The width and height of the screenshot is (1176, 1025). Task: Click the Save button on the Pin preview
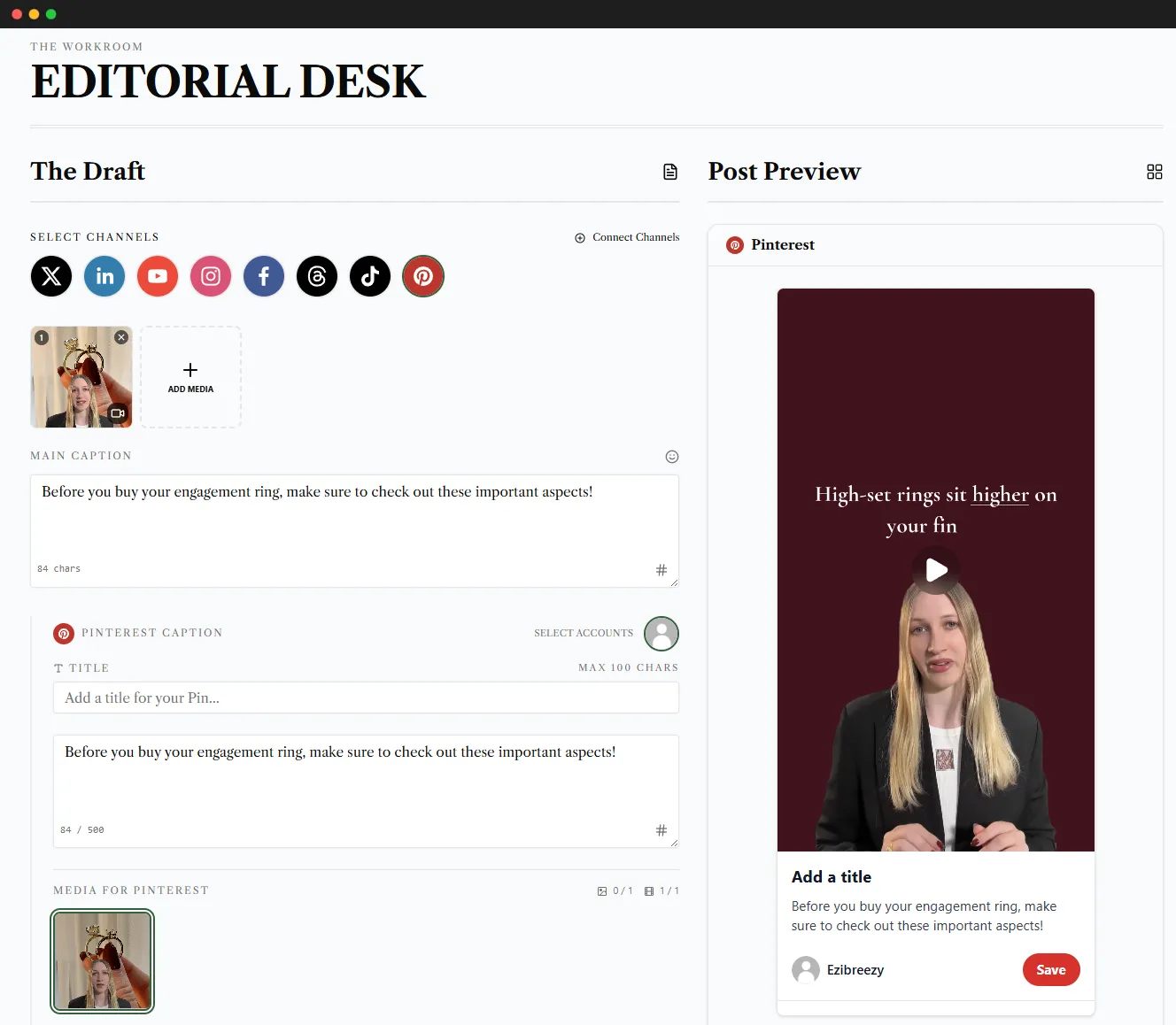tap(1051, 969)
